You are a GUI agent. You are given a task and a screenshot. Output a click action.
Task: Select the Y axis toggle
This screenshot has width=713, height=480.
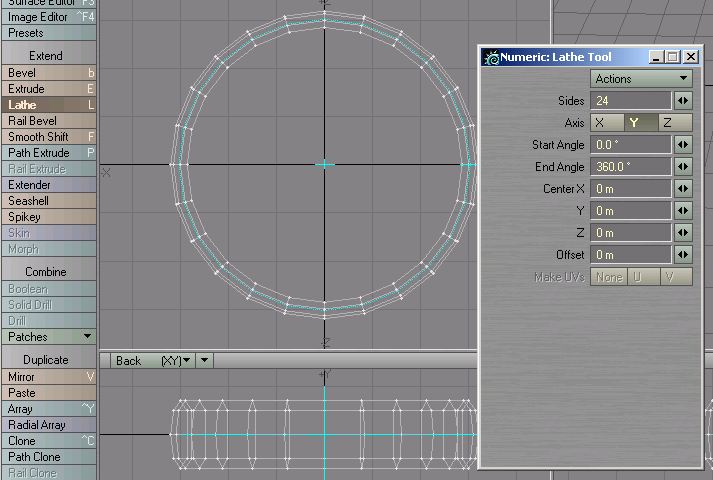tap(633, 123)
